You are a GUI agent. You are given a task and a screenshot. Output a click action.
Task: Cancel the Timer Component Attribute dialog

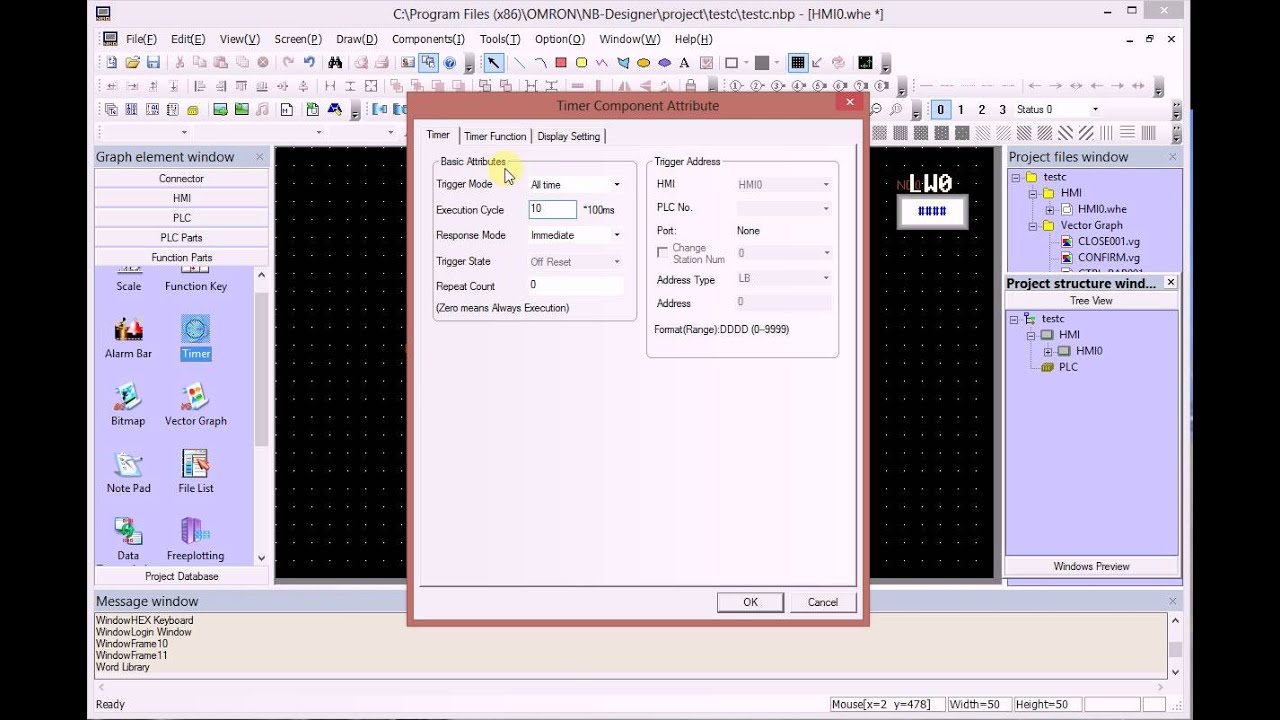coord(823,602)
